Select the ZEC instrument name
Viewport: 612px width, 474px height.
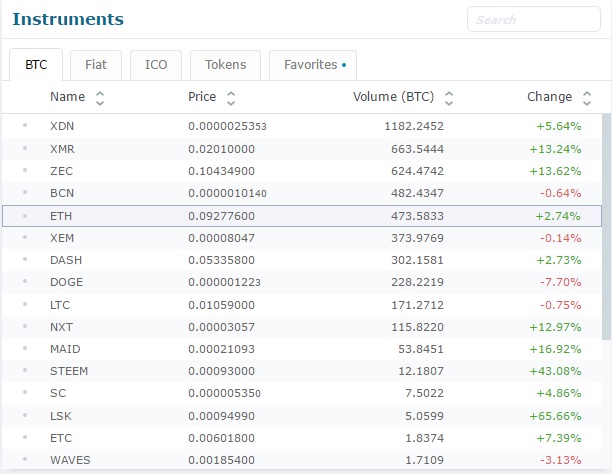click(x=61, y=171)
